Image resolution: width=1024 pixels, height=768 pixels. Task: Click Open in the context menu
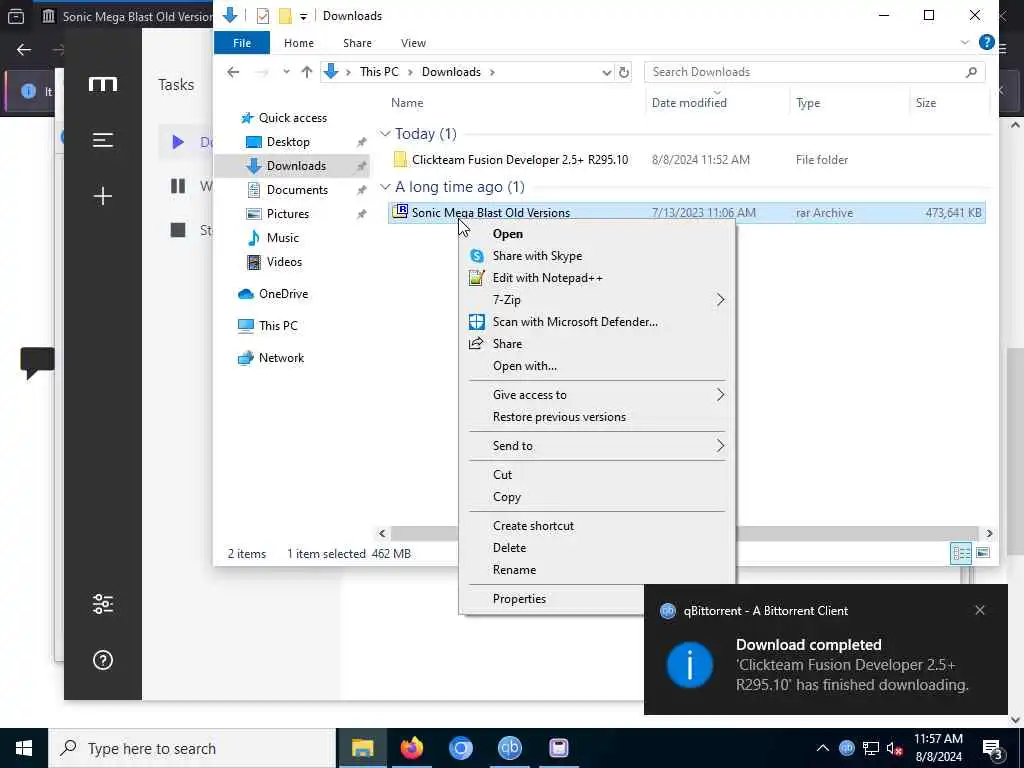[x=597, y=234]
